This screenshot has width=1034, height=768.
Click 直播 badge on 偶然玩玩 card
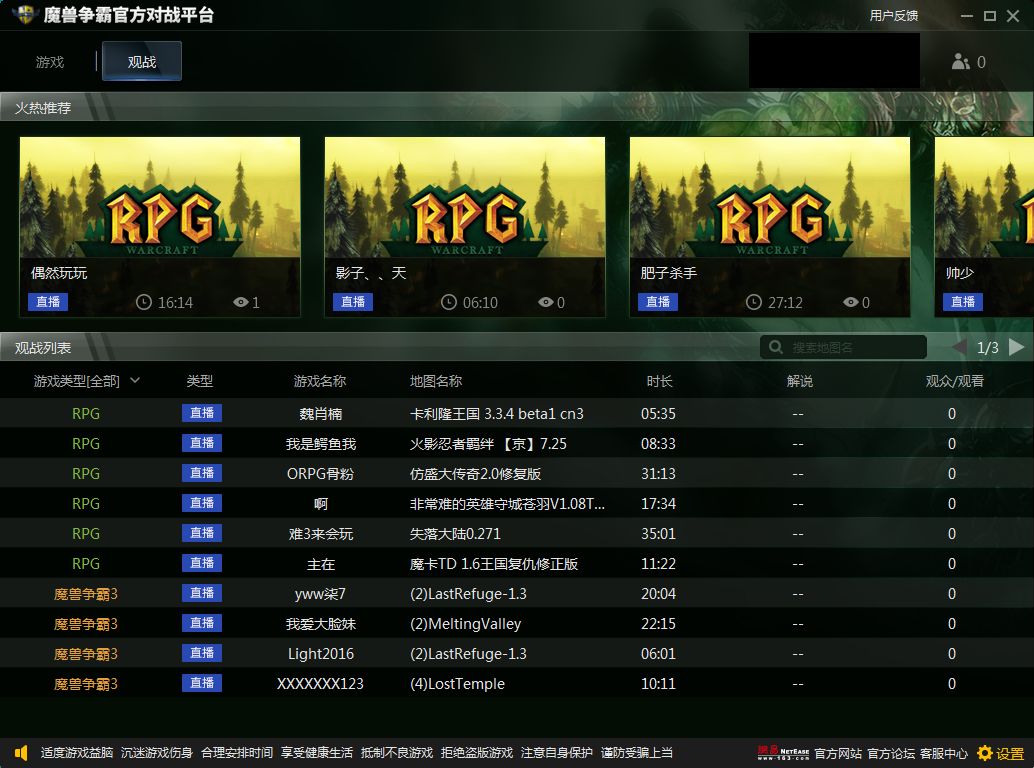point(48,302)
